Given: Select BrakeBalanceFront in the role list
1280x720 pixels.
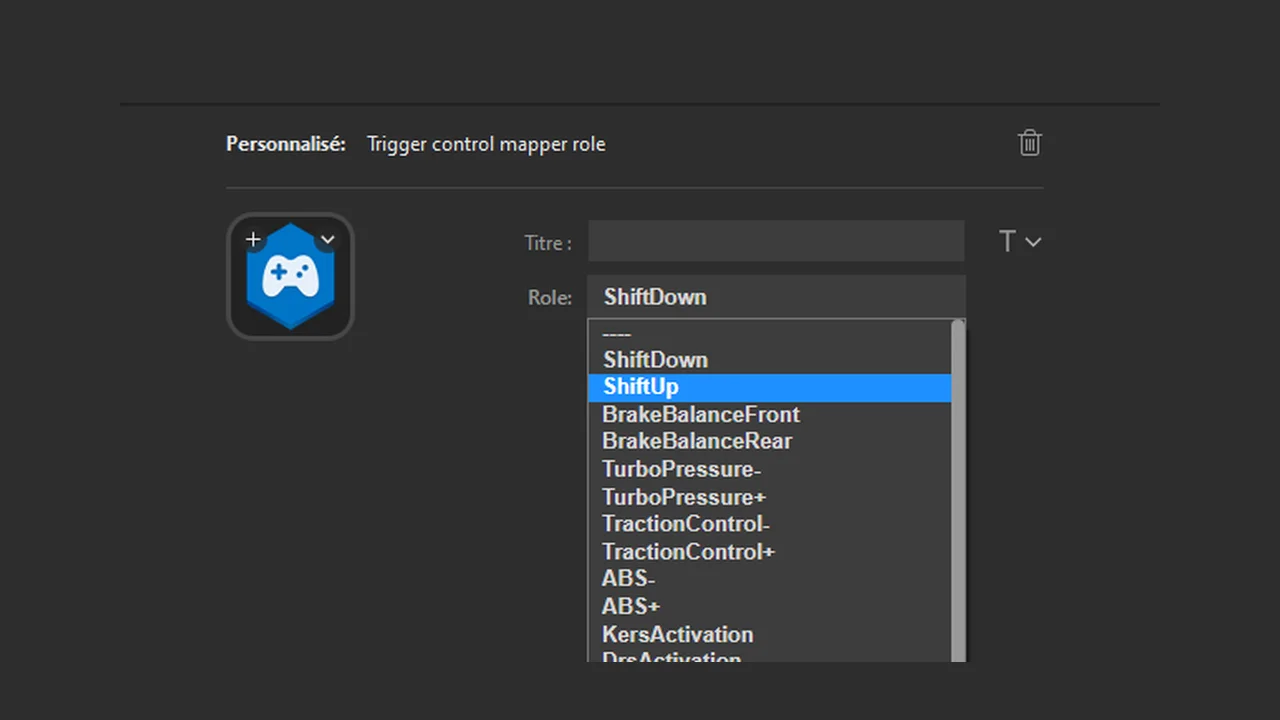Looking at the screenshot, I should click(x=769, y=415).
